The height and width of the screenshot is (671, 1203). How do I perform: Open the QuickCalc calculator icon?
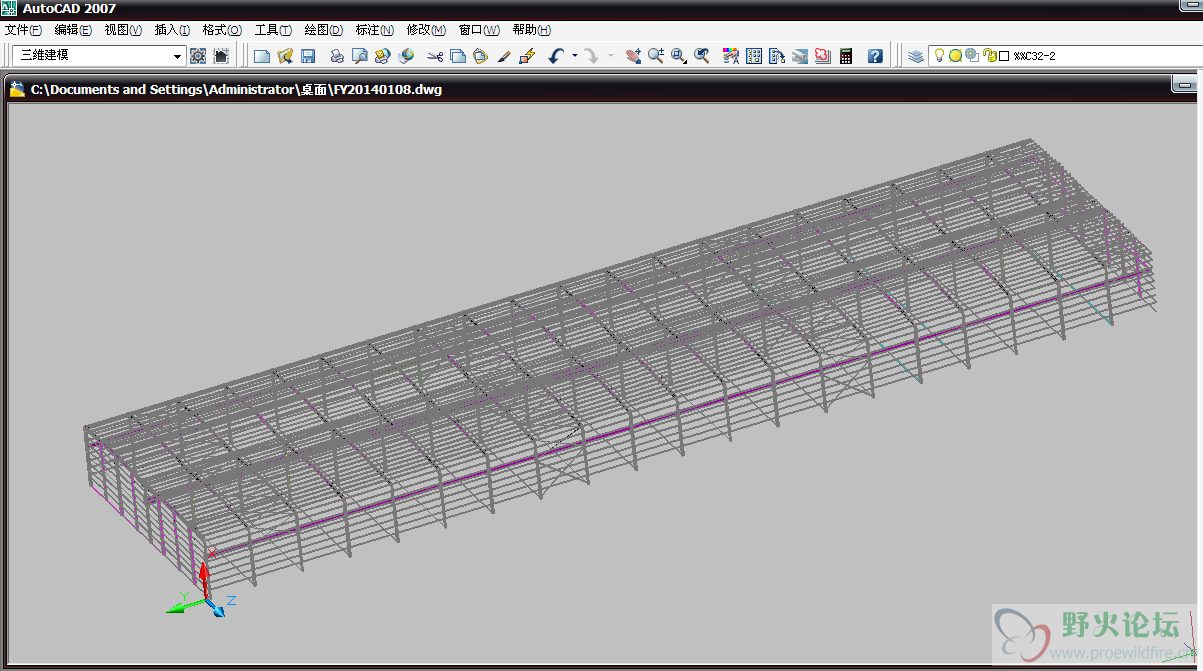(x=846, y=56)
